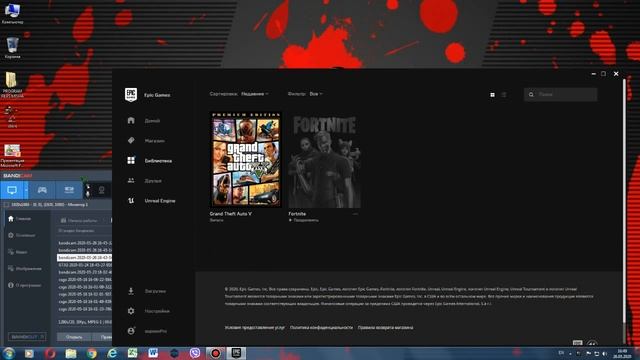Open Bandicam Изображения image tab

point(25,269)
